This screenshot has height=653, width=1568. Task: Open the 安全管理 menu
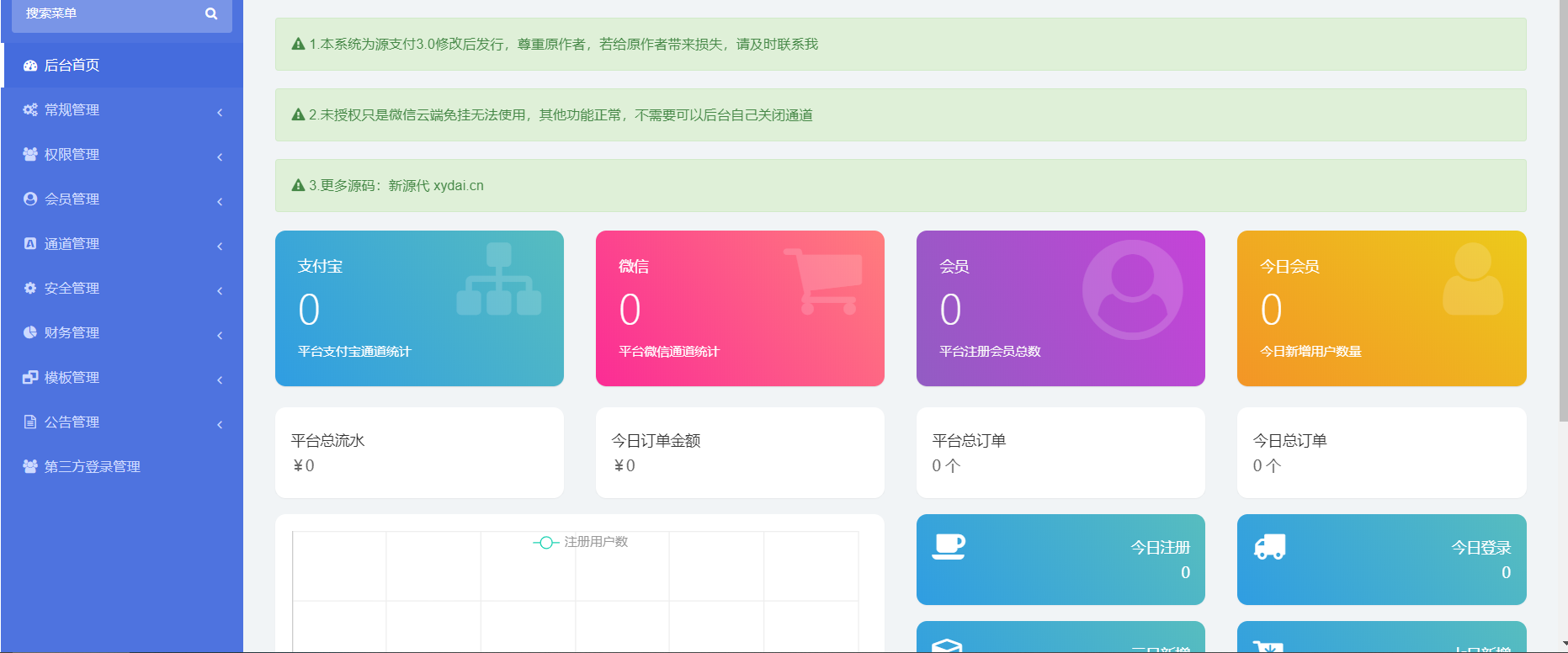123,289
